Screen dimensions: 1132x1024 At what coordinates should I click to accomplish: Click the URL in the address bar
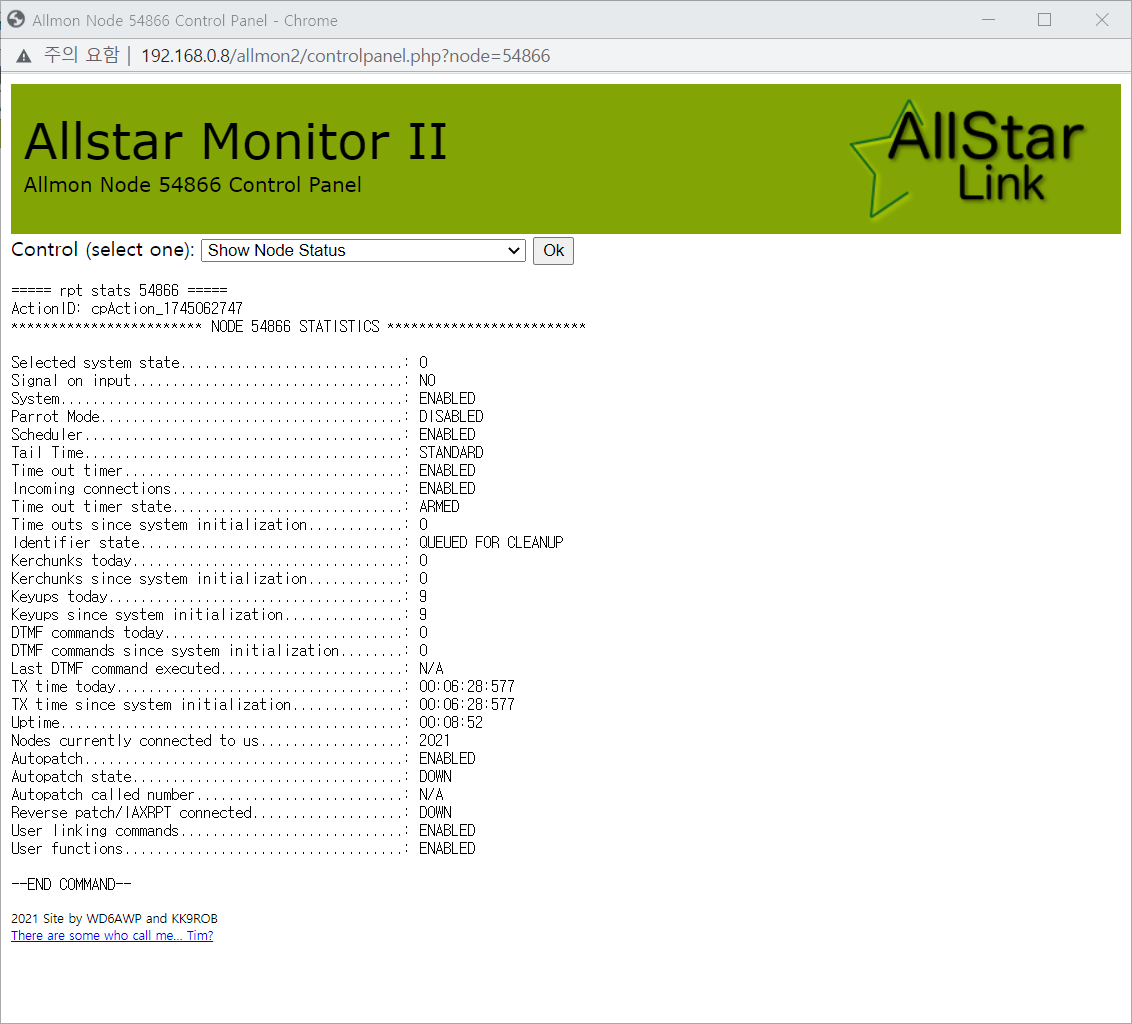pos(345,56)
